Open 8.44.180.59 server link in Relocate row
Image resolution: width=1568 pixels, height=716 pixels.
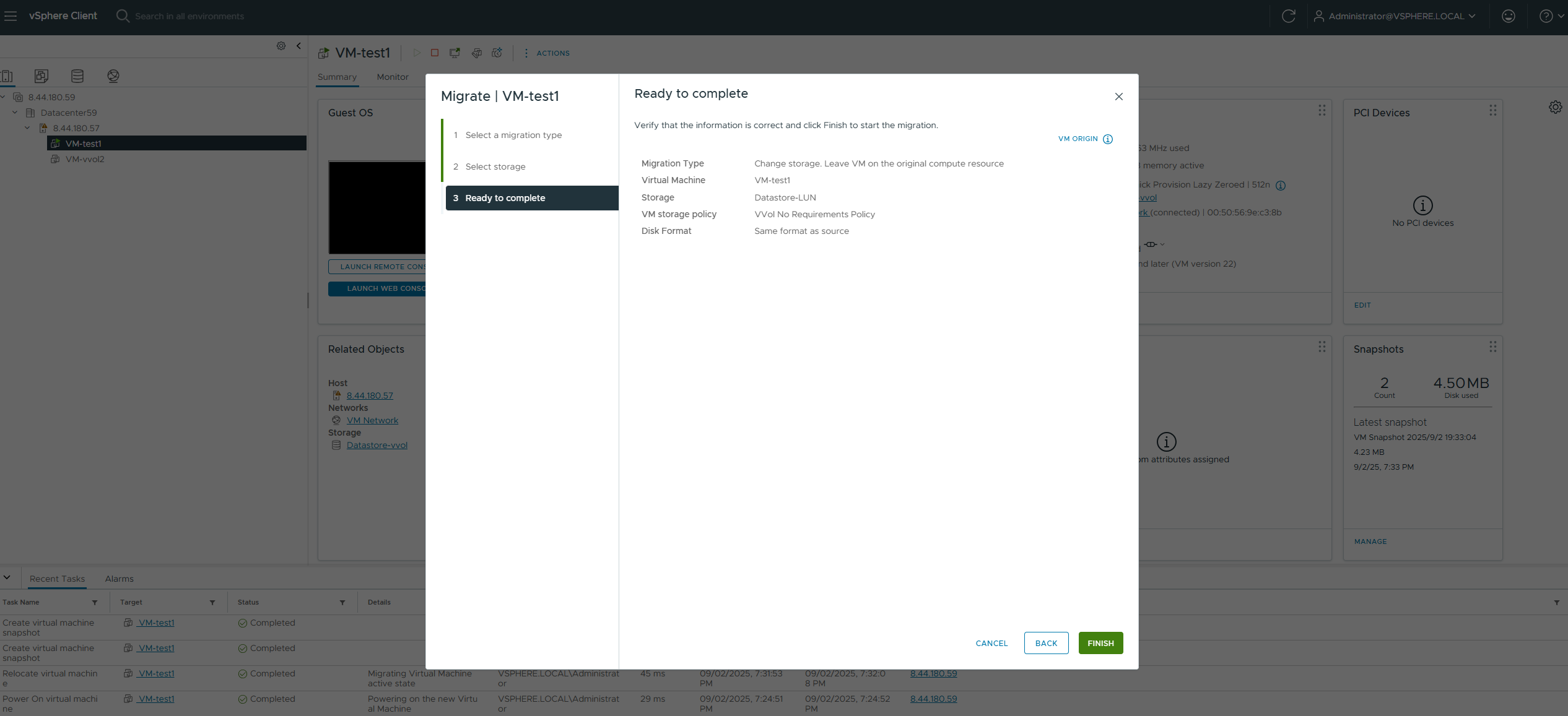pyautogui.click(x=933, y=673)
